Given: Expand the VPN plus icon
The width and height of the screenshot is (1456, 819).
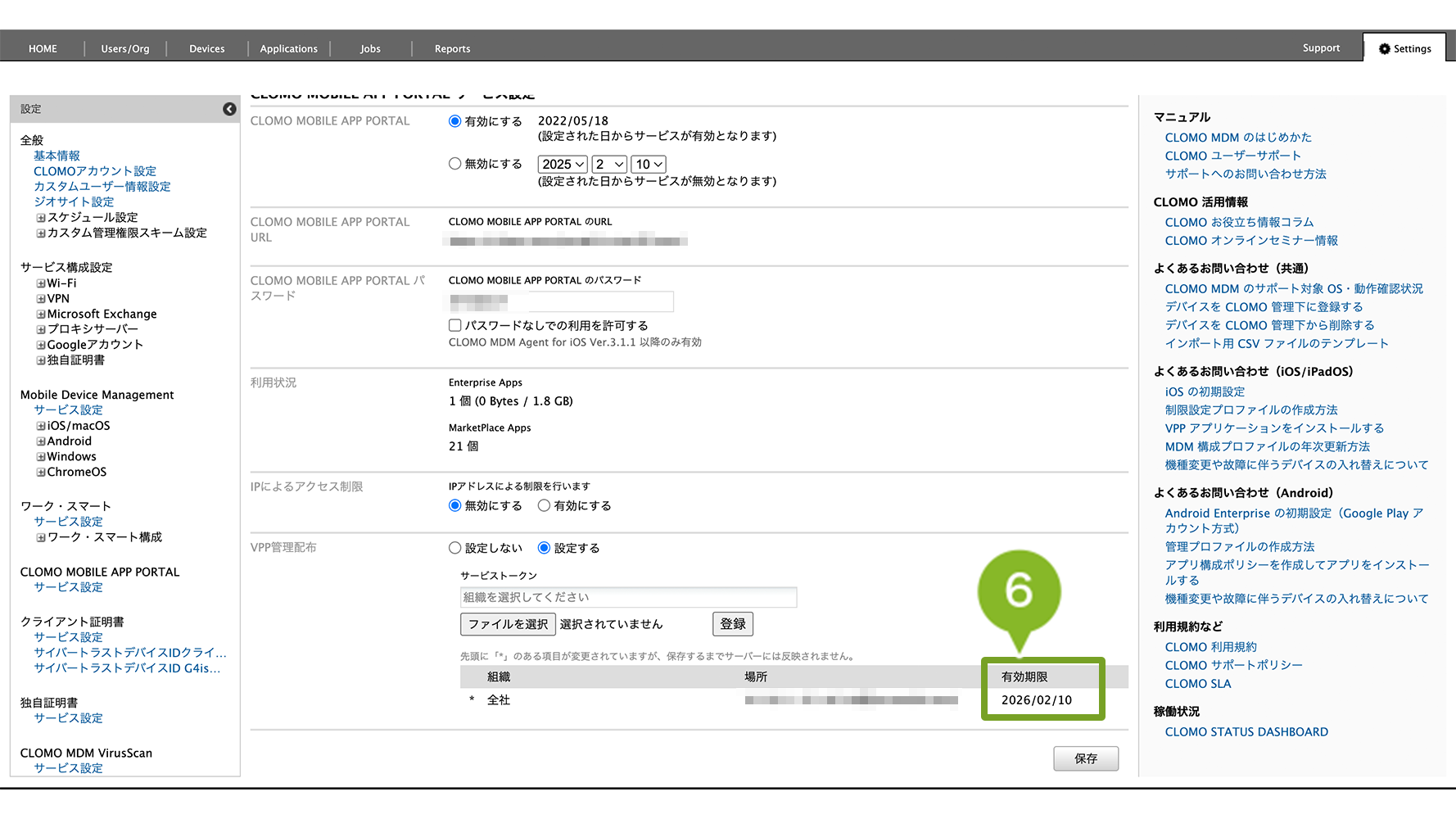Looking at the screenshot, I should [x=41, y=299].
